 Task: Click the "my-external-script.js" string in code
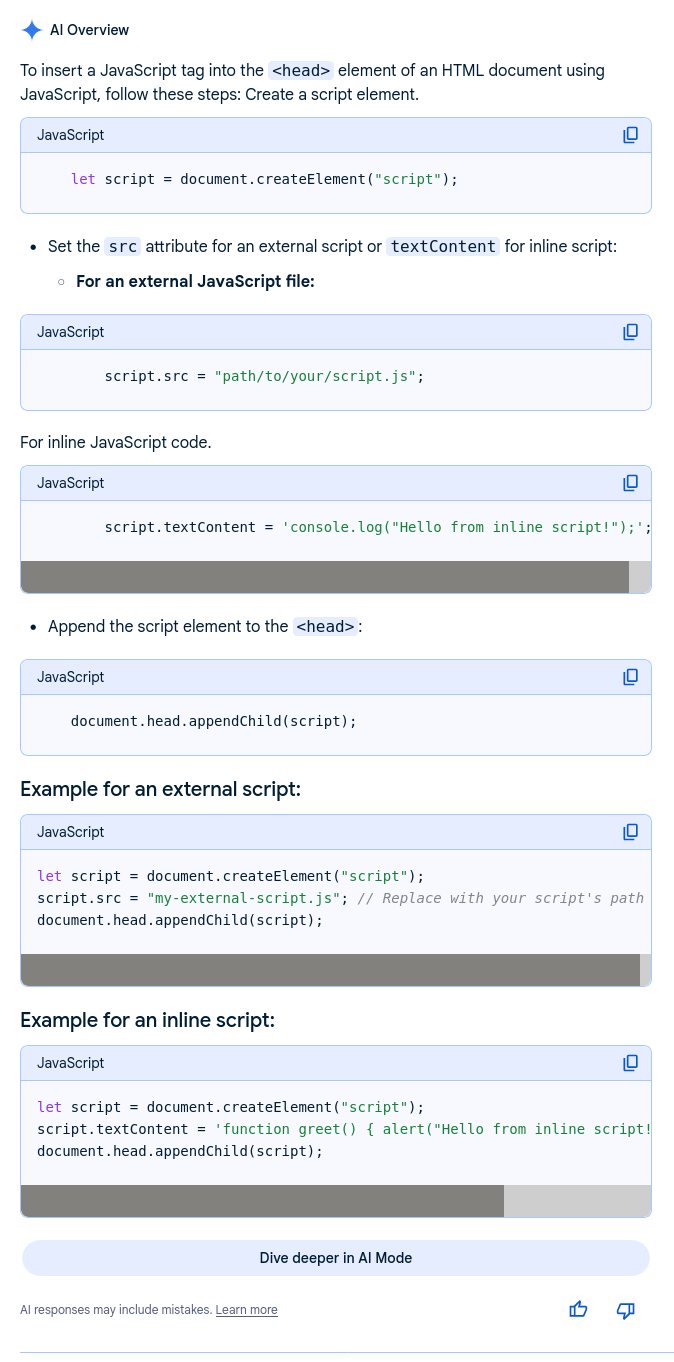[244, 898]
